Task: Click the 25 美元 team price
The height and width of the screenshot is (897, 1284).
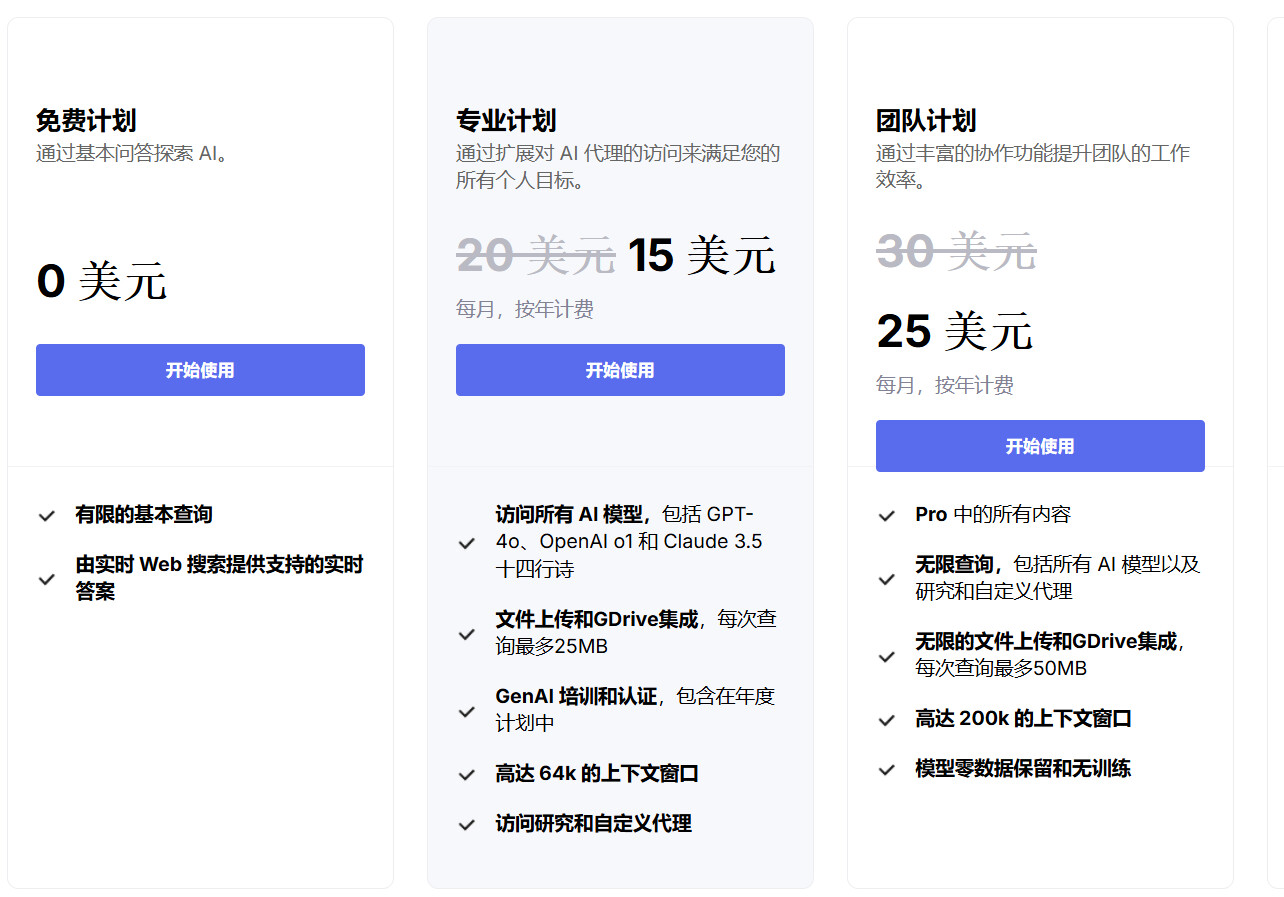Action: click(954, 331)
